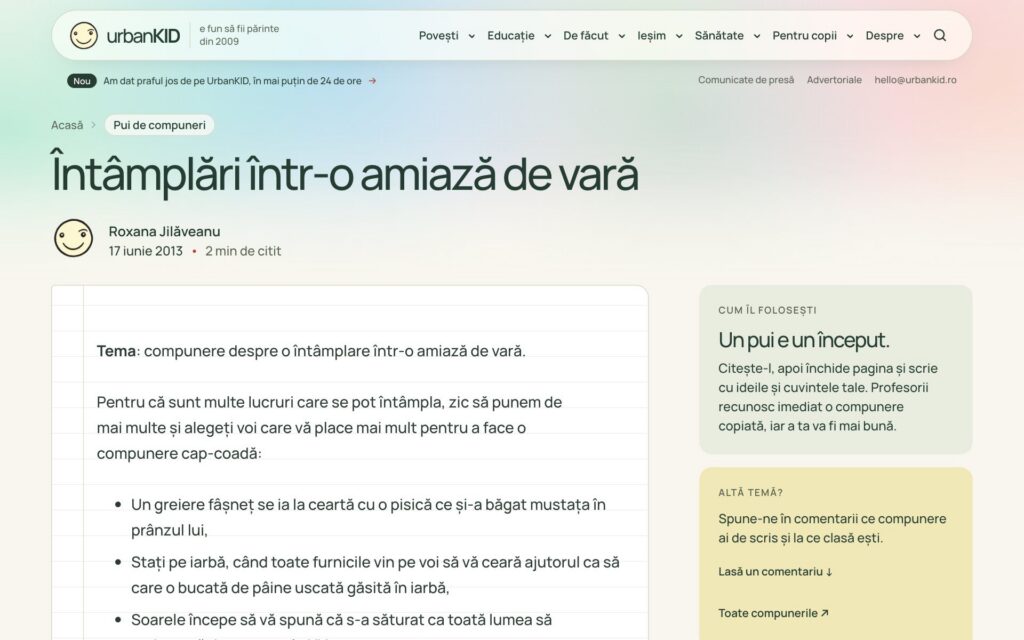Viewport: 1024px width, 640px height.
Task: Expand the De făcut dropdown chevron
Action: point(622,36)
